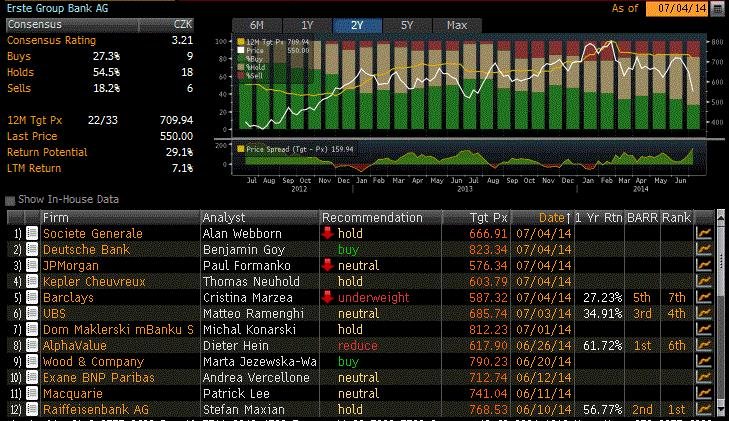Select Alan Webborn analyst cell
Viewport: 729px width, 421px height.
coord(242,233)
